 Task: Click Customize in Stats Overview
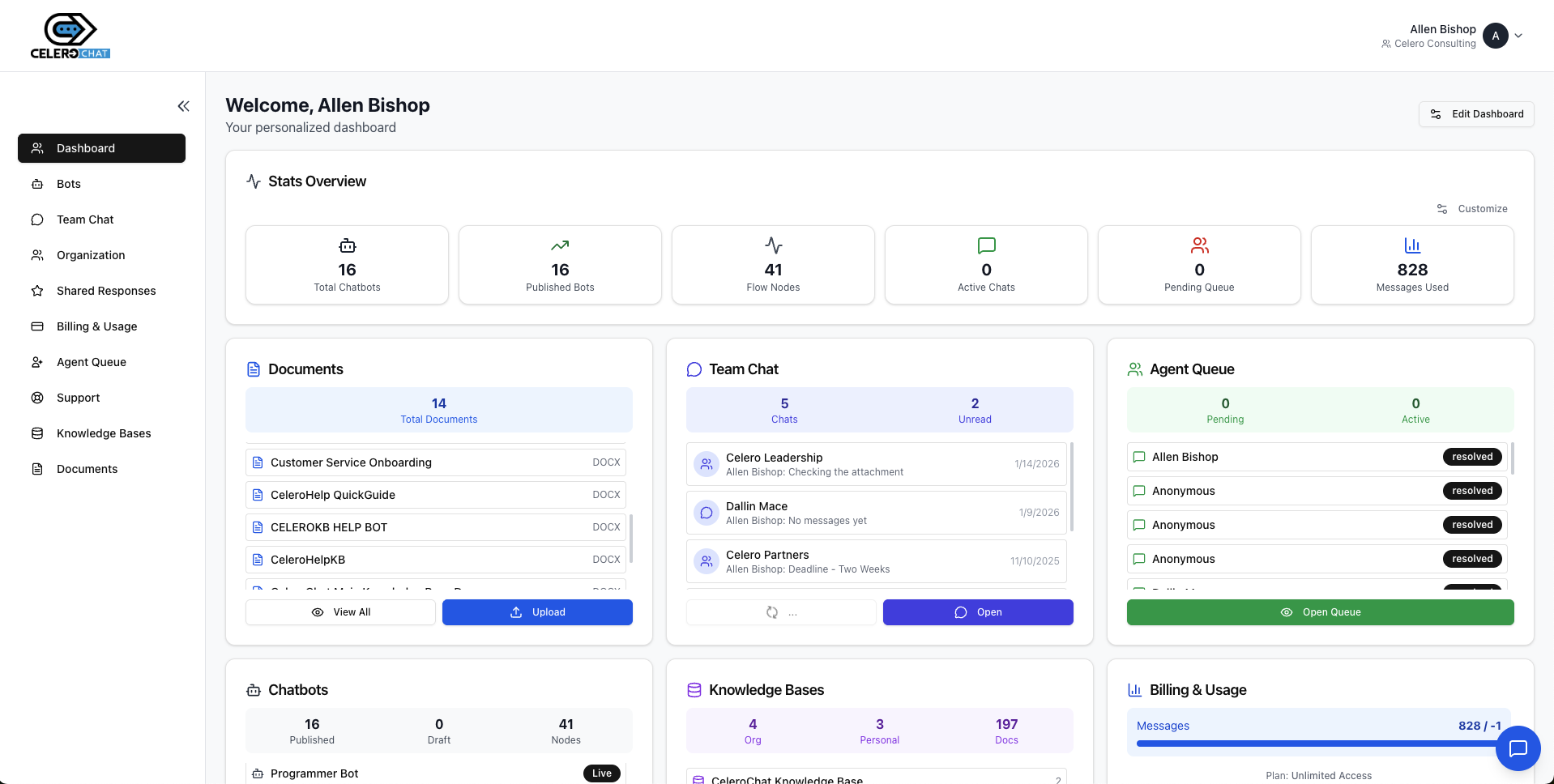click(x=1472, y=209)
